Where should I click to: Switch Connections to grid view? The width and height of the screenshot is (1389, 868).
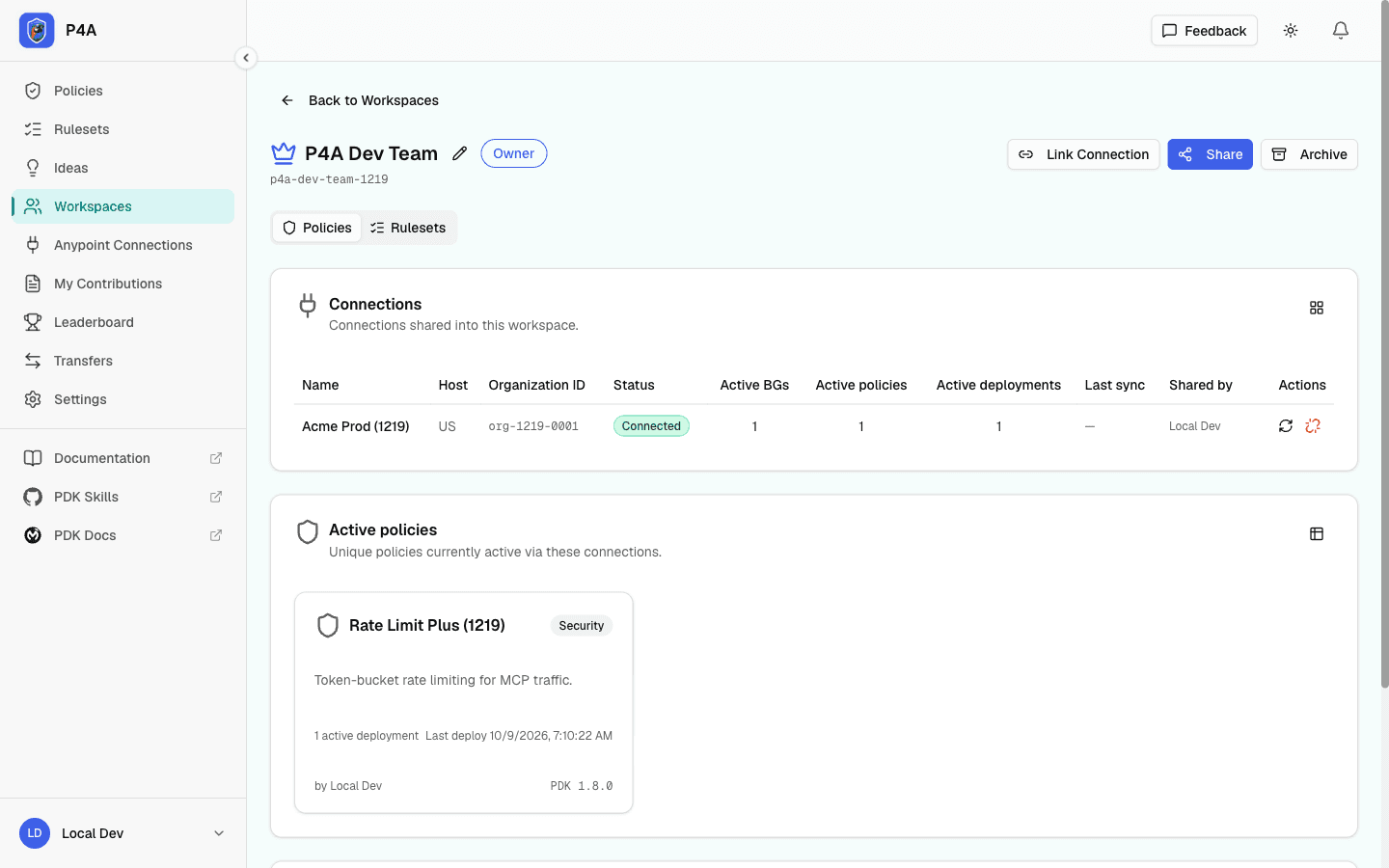tap(1317, 308)
